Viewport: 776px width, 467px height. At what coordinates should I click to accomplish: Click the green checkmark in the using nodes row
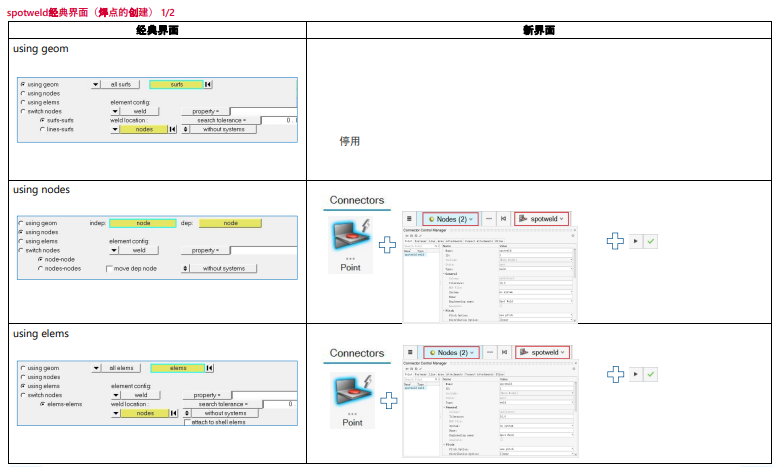click(650, 241)
